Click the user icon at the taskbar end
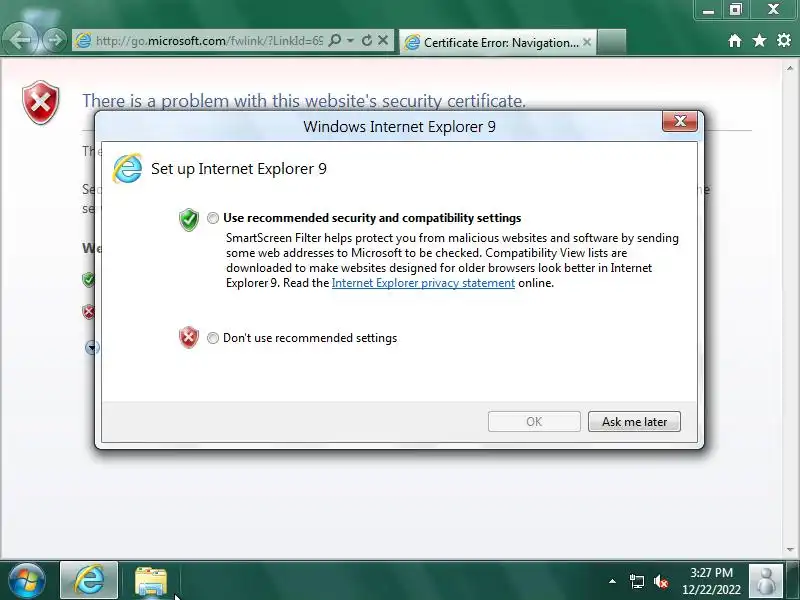This screenshot has width=800, height=600. tap(766, 581)
